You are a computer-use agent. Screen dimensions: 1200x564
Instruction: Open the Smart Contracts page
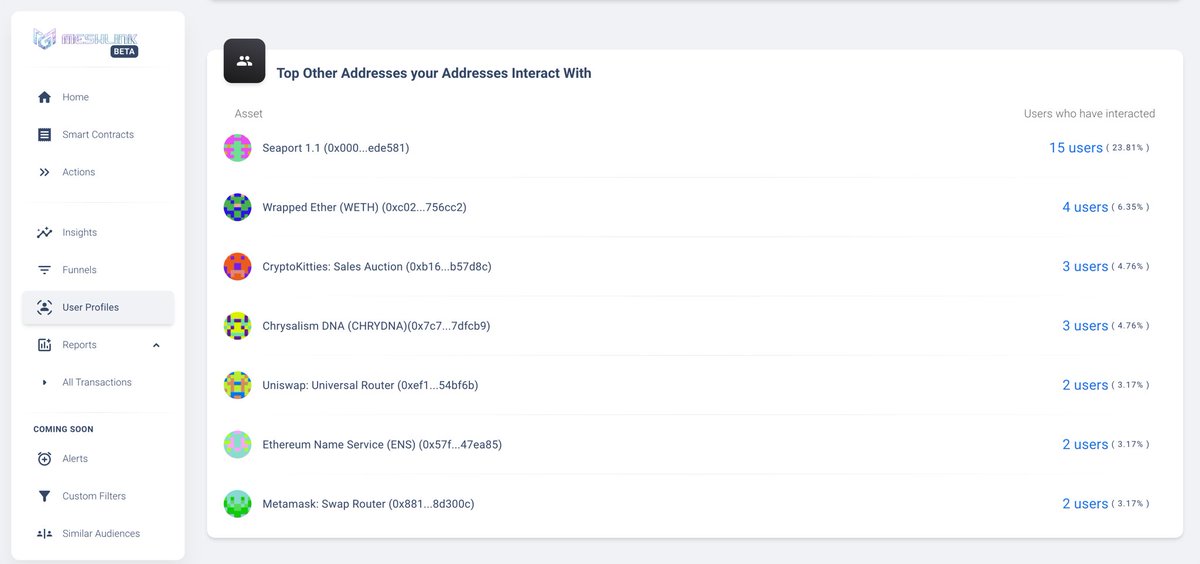[x=98, y=135]
